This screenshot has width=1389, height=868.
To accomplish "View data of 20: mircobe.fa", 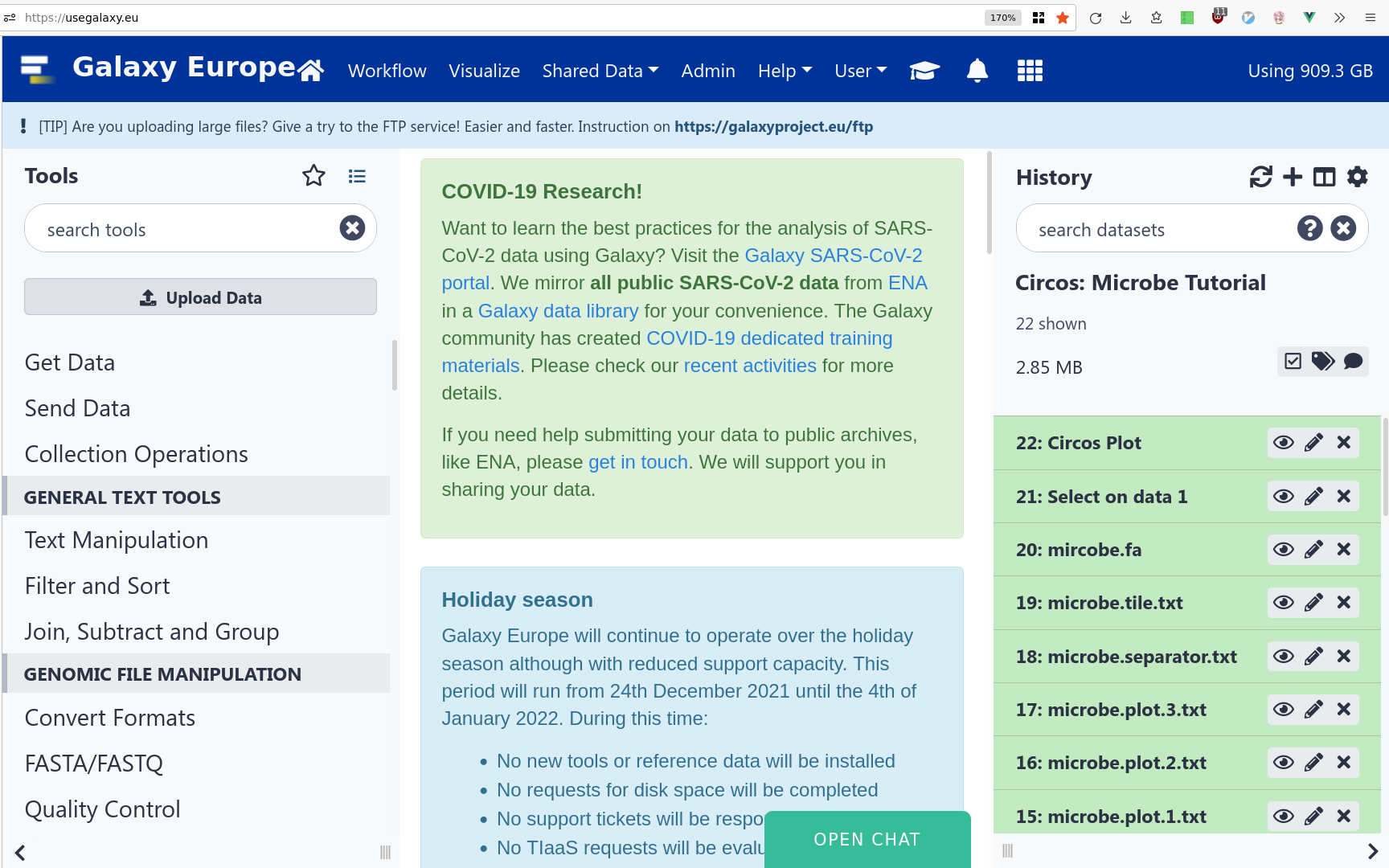I will 1284,550.
